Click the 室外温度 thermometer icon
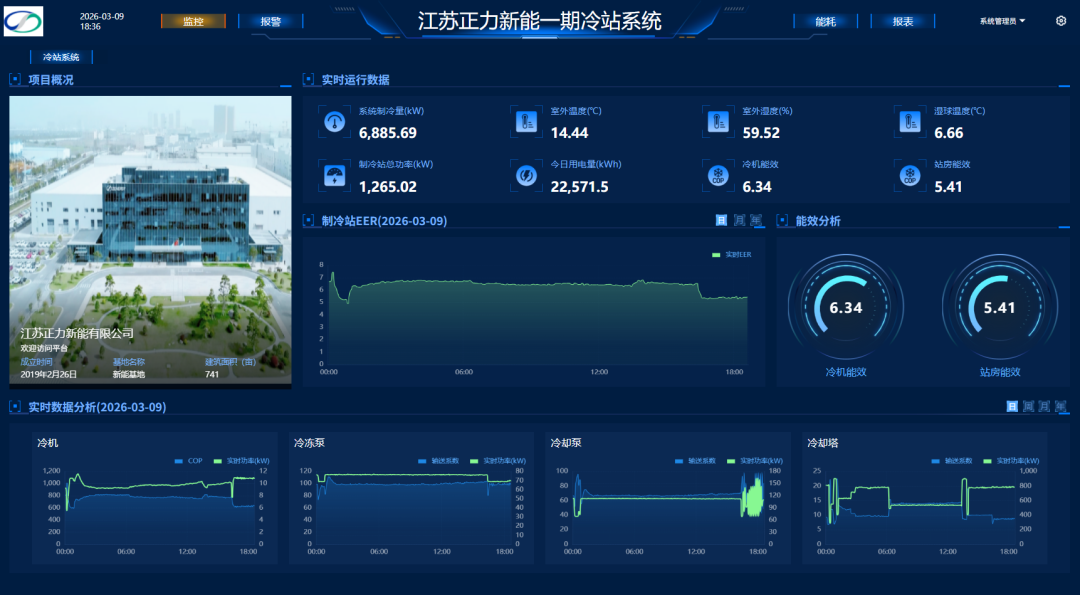This screenshot has width=1080, height=595. 526,122
